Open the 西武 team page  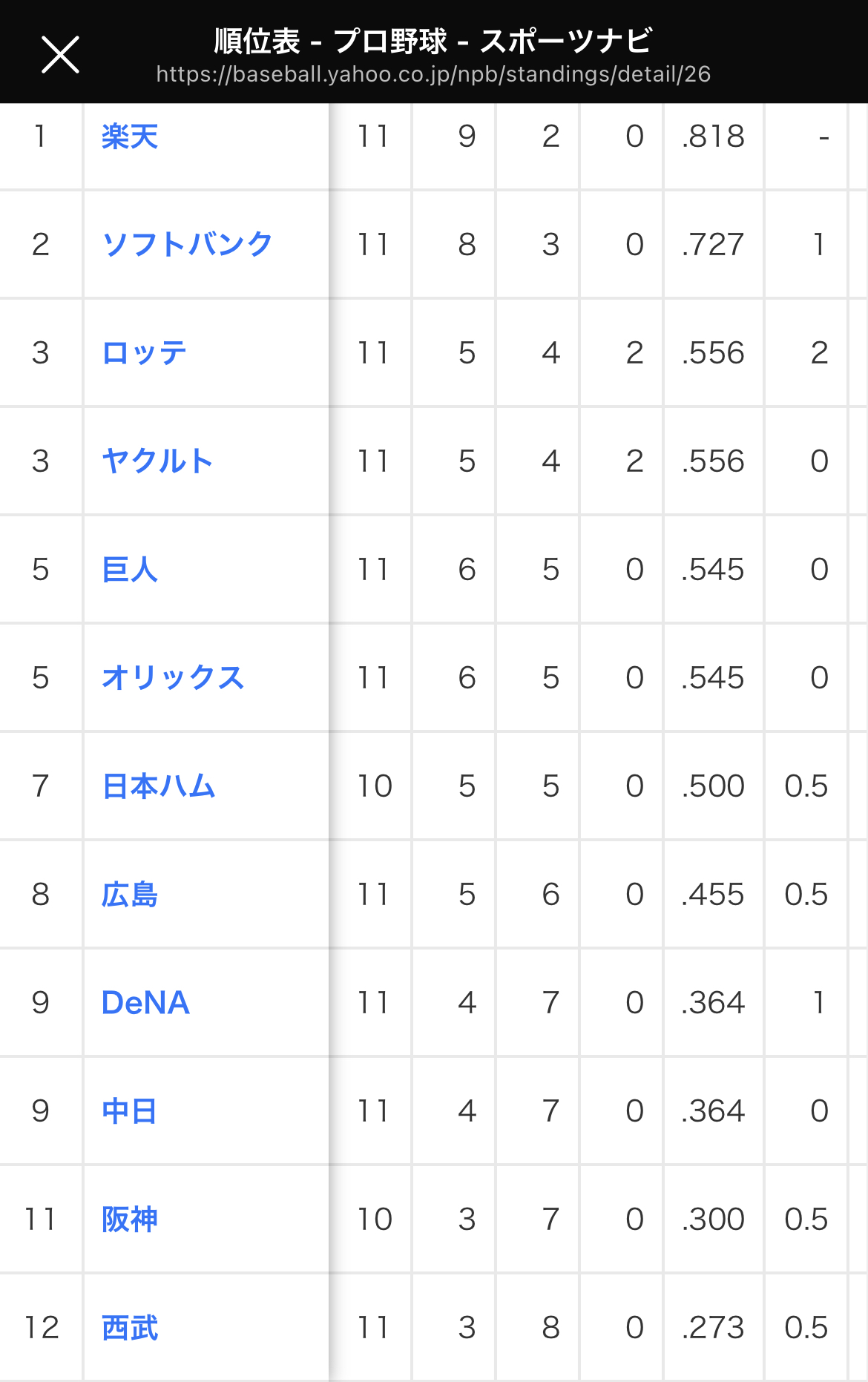pos(130,1327)
